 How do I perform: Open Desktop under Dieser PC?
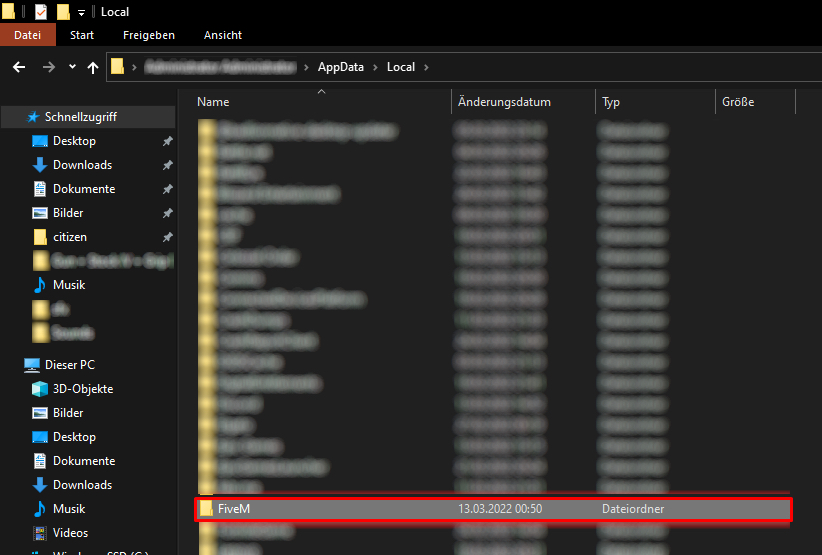click(x=74, y=437)
